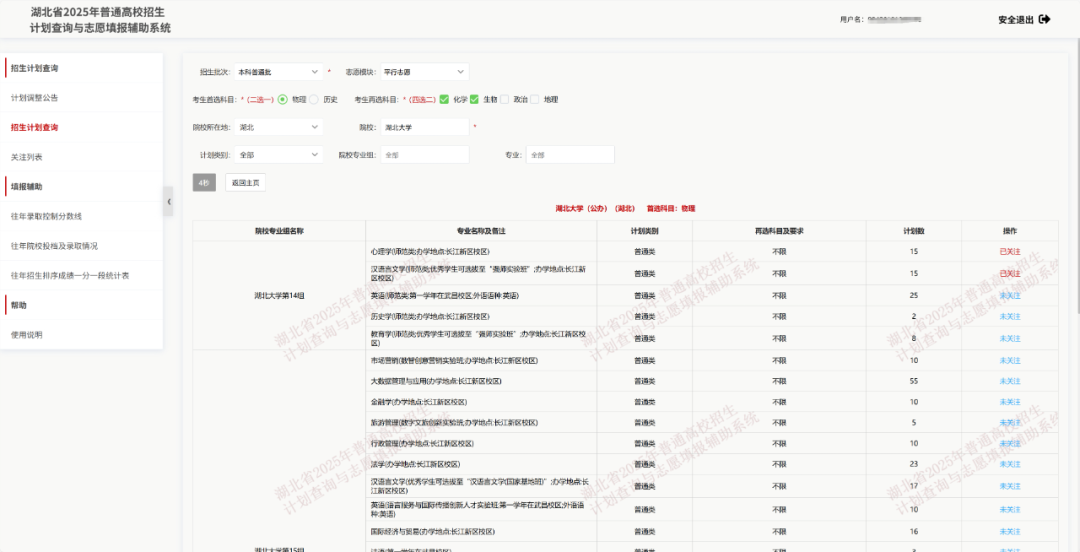Click the 返回主页 button
Viewport: 1080px width, 552px height.
coord(245,183)
